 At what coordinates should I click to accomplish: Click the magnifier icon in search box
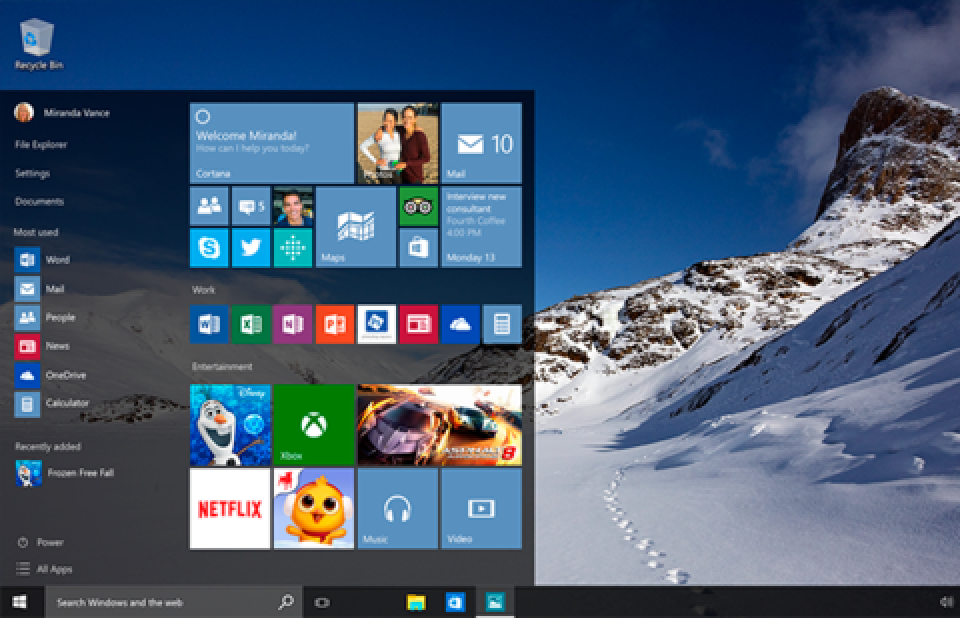(x=285, y=603)
